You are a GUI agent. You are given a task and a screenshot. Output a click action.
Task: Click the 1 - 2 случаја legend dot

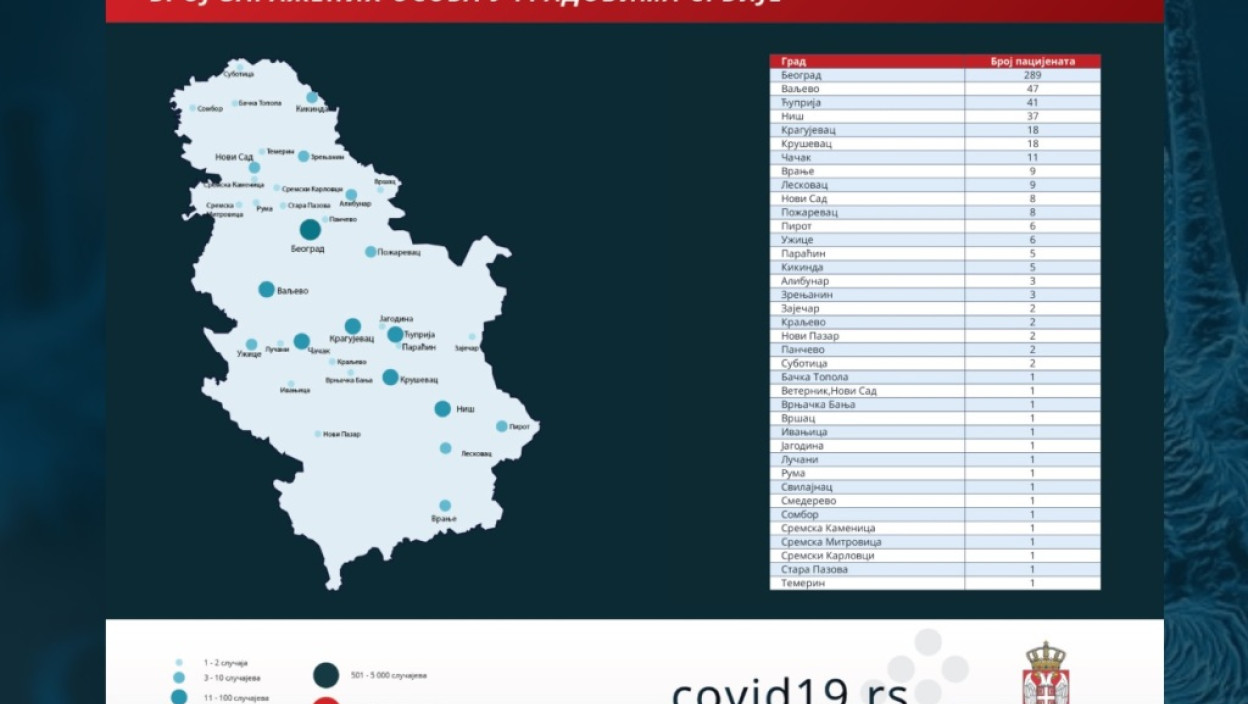click(x=179, y=663)
